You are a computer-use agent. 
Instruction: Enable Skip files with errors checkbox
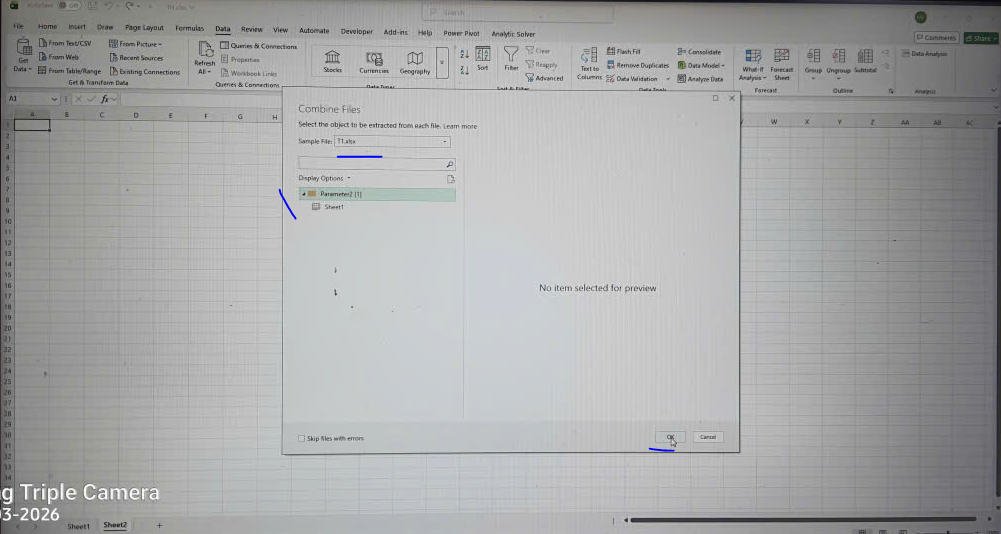coord(302,438)
